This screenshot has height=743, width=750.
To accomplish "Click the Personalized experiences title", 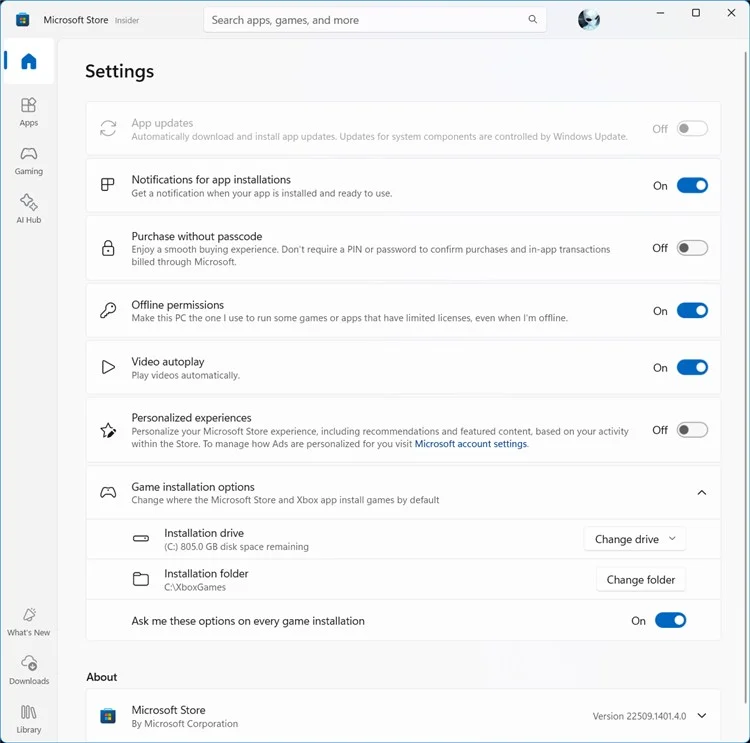I will tap(191, 418).
